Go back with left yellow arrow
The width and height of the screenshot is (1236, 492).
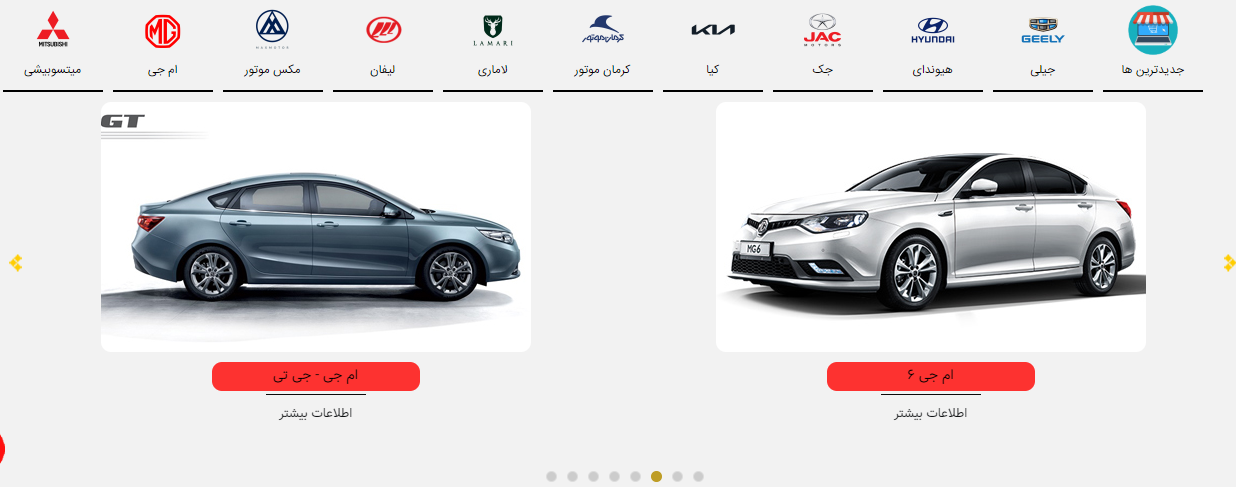click(15, 263)
